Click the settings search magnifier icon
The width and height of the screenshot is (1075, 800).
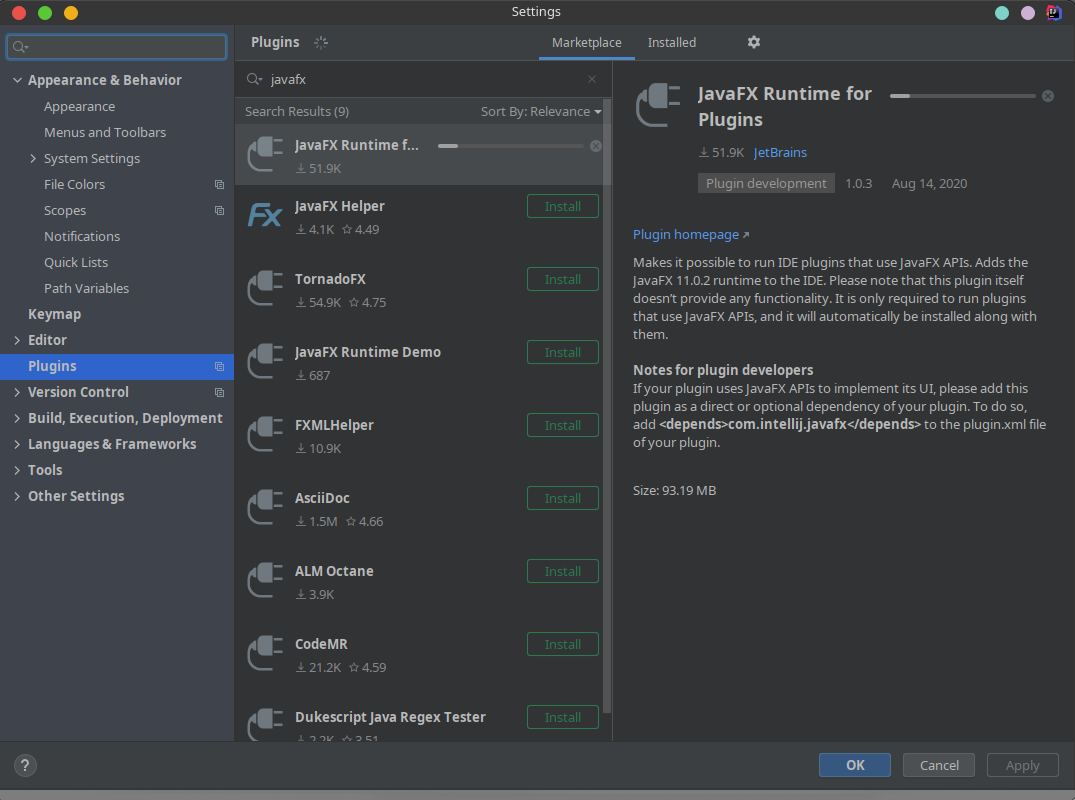pyautogui.click(x=20, y=47)
